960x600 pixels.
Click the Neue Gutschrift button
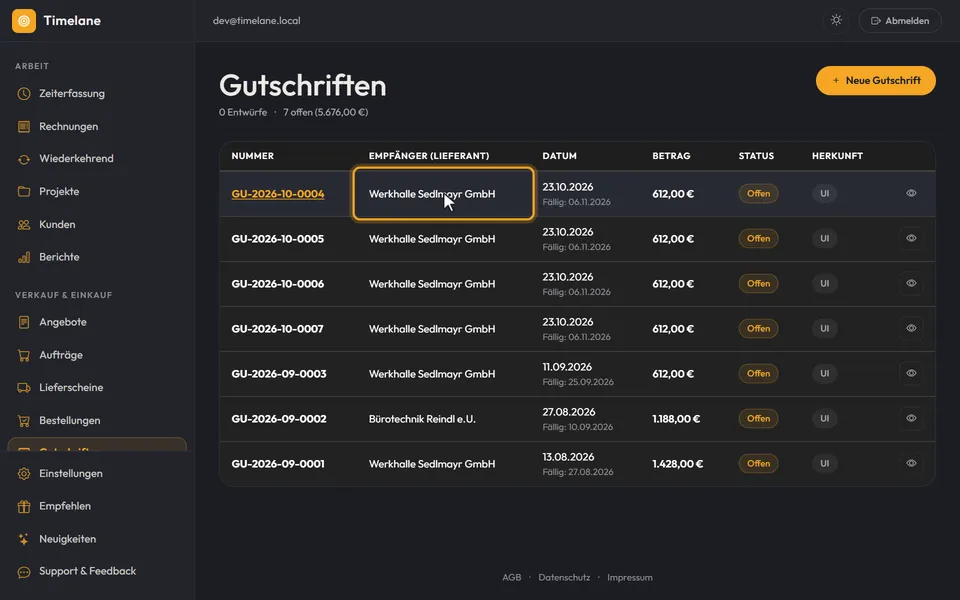(x=876, y=80)
